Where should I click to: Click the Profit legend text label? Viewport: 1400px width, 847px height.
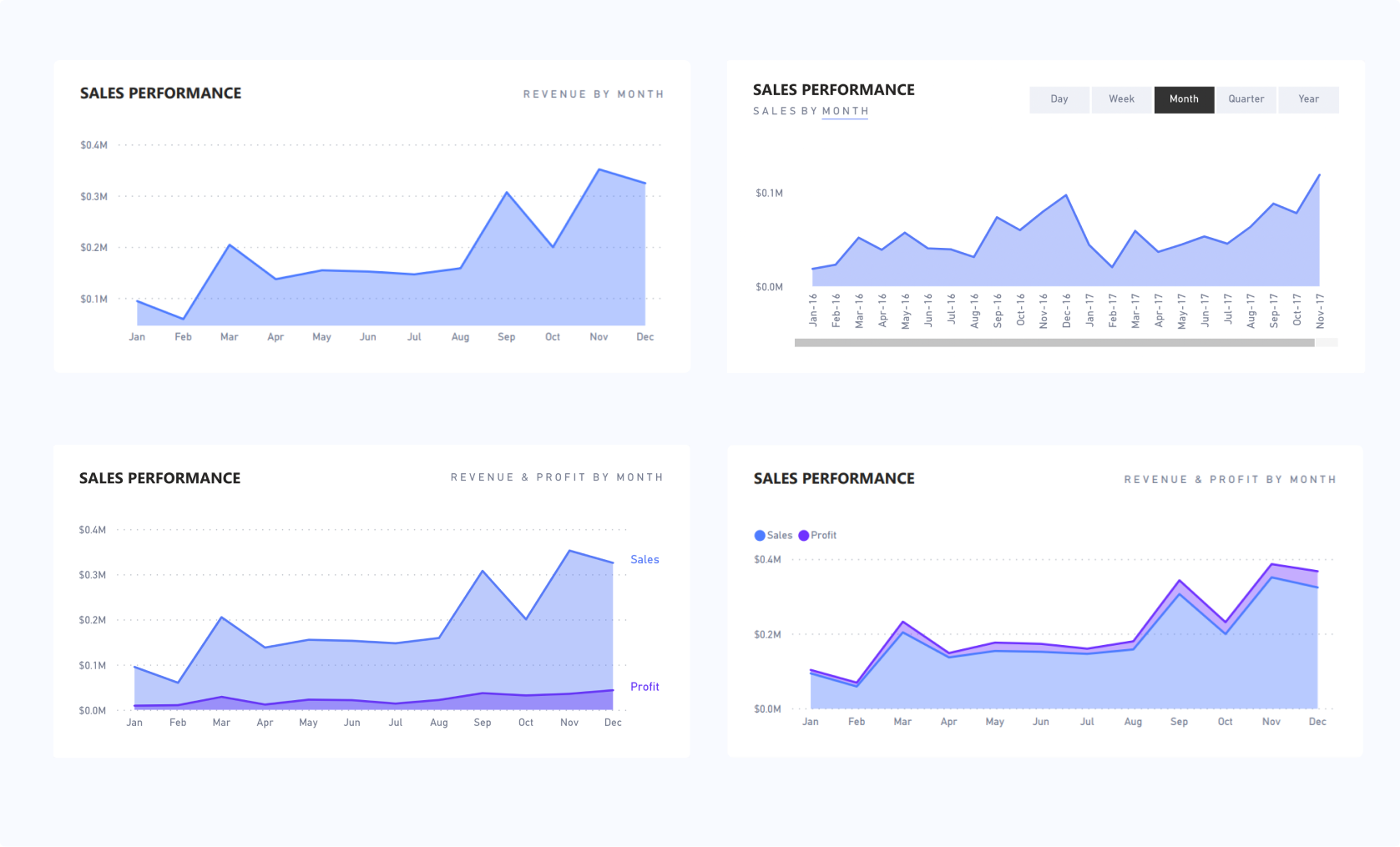823,536
